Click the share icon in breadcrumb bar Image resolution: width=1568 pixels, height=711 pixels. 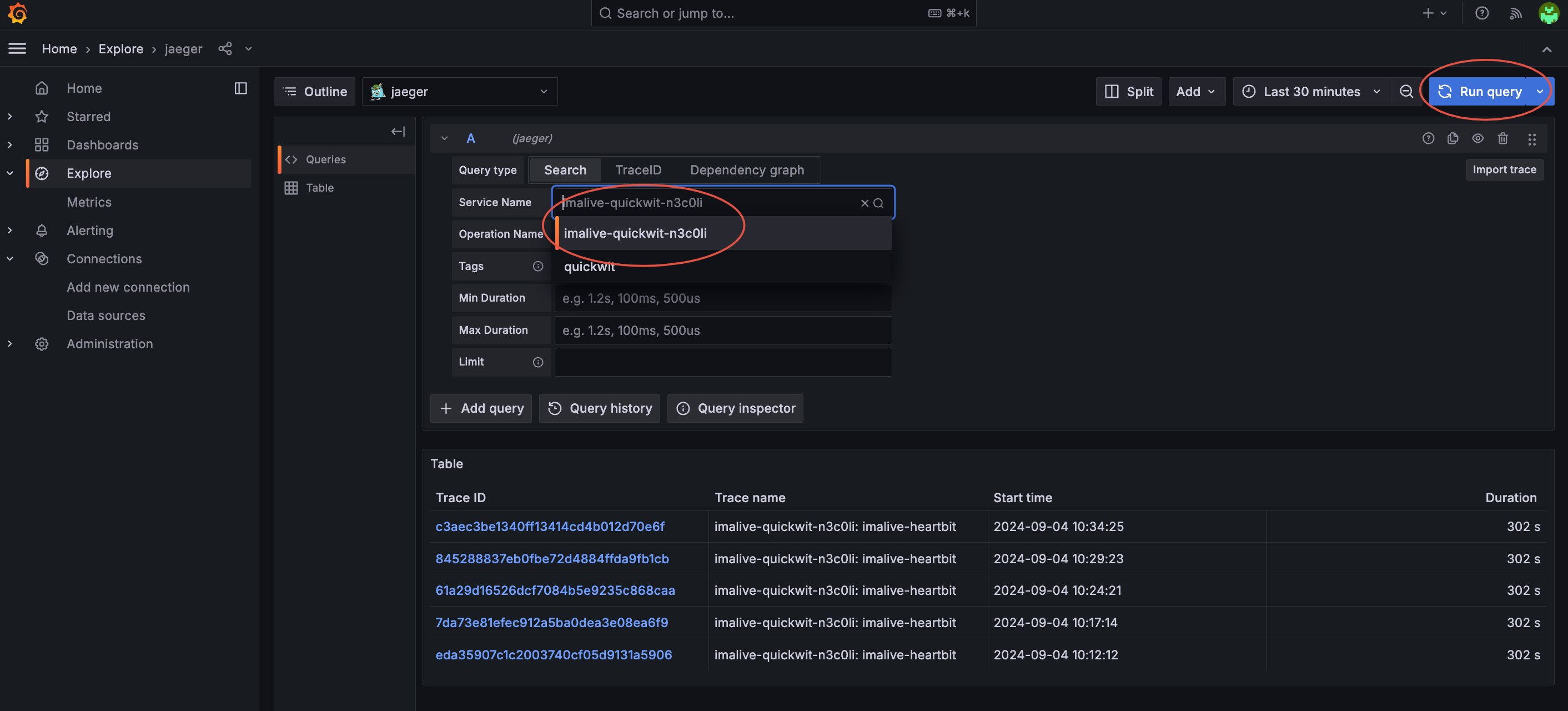(225, 49)
